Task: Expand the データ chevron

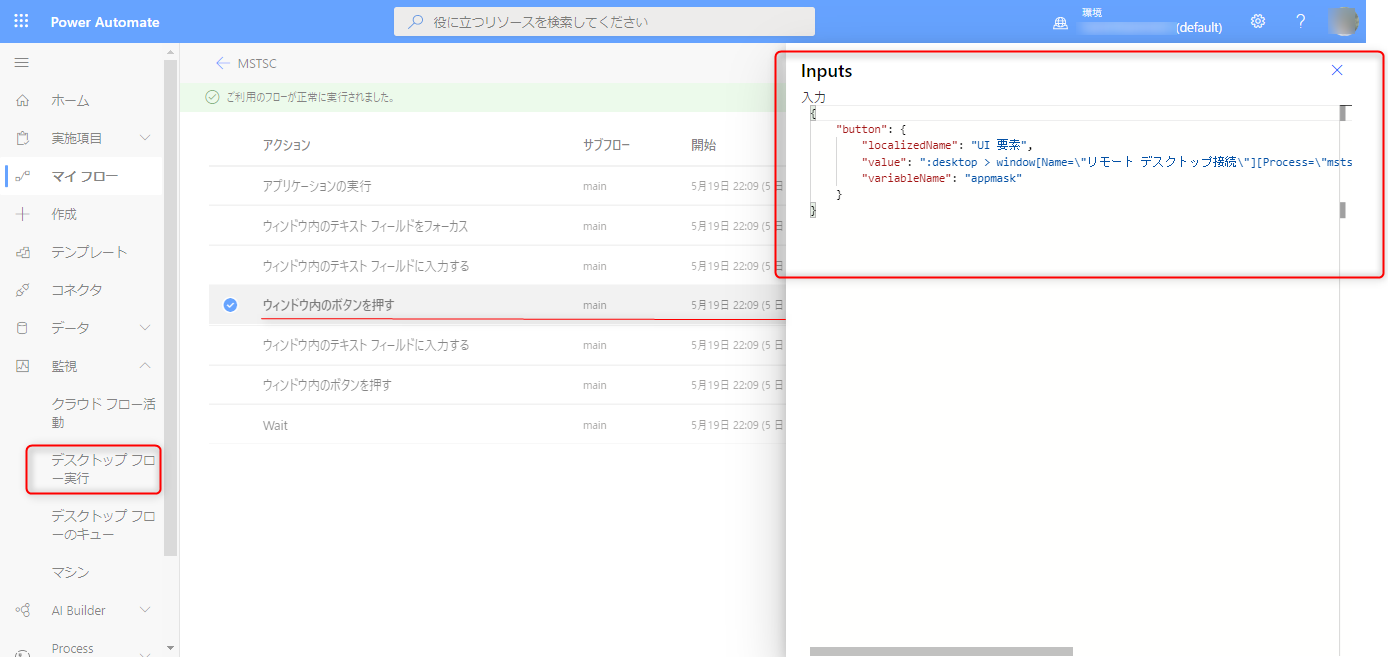Action: 145,328
